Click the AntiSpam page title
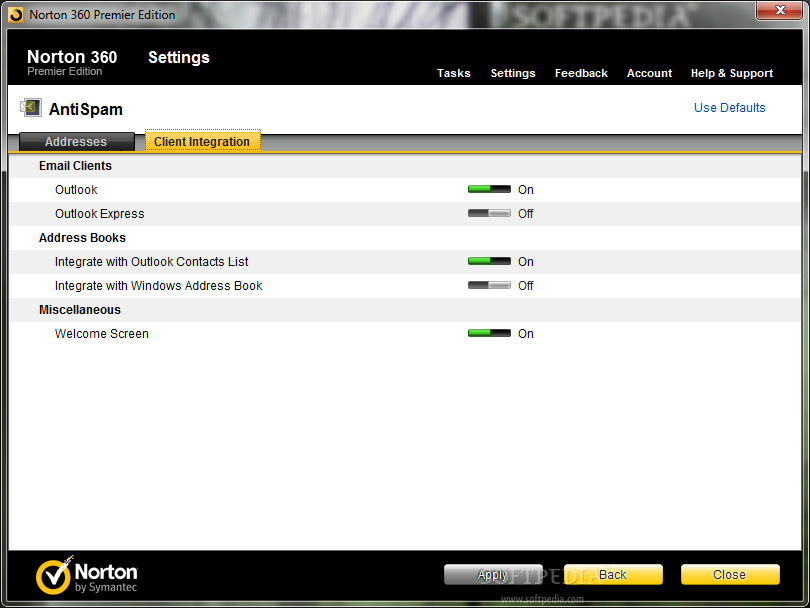 pos(86,110)
